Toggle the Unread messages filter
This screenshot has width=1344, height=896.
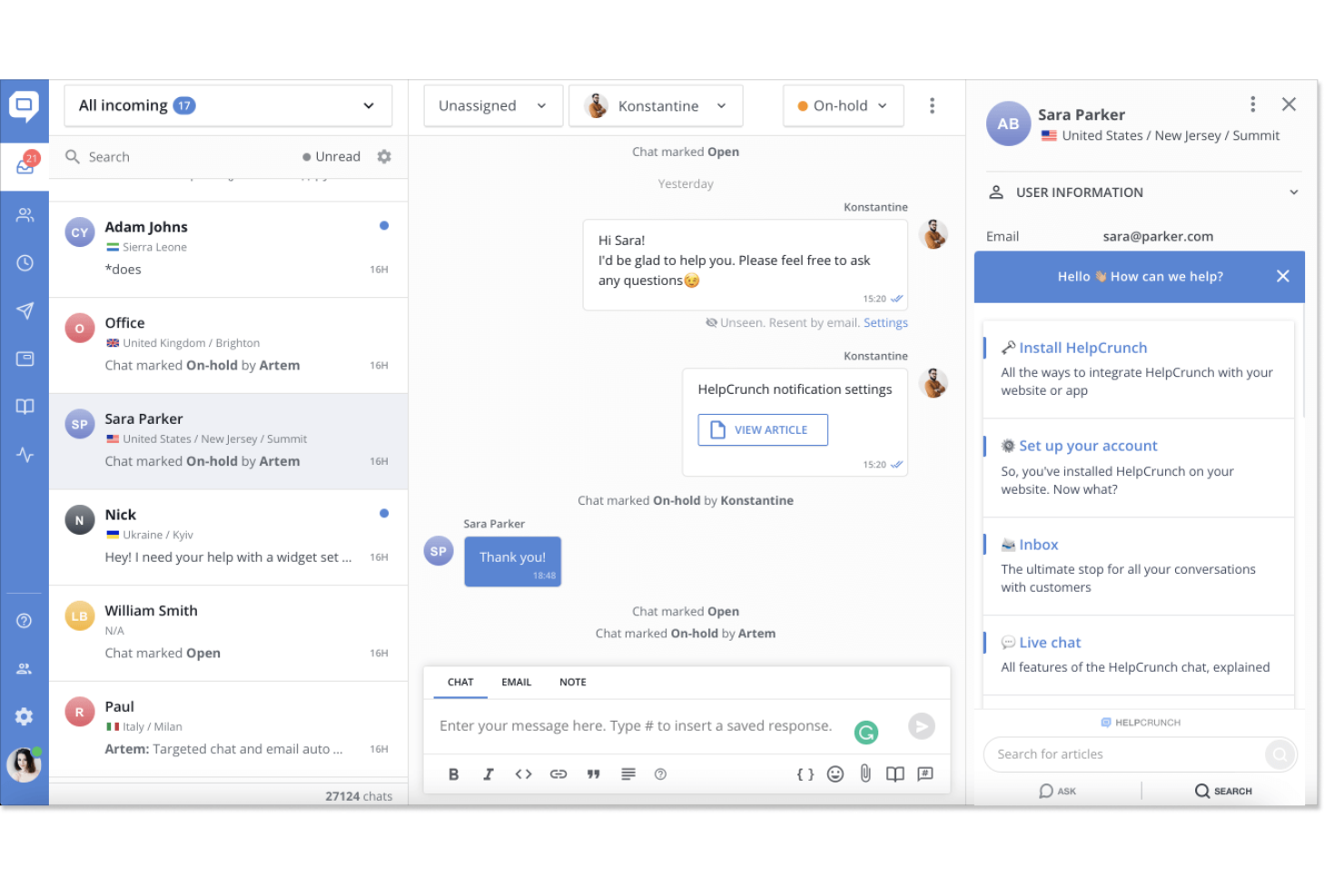pos(331,156)
